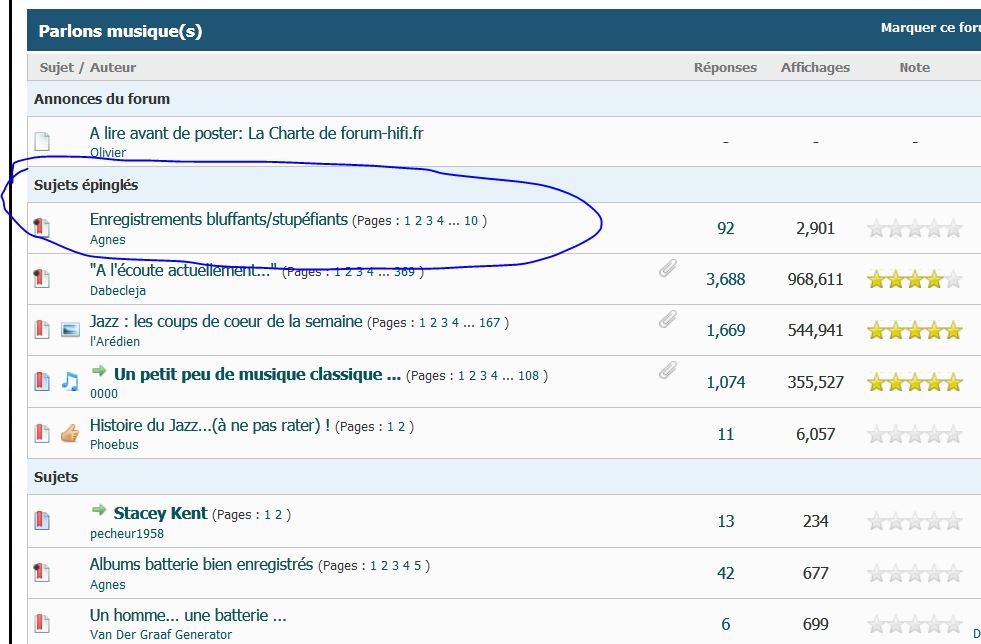This screenshot has height=644, width=981.
Task: Click the star rating for Stacey Kent thread
Action: tap(915, 521)
